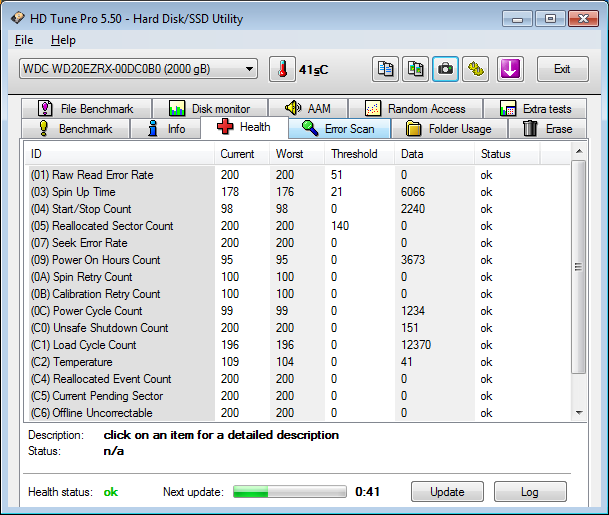Open the Extra tests tab
Viewport: 609px width, 515px height.
535,108
